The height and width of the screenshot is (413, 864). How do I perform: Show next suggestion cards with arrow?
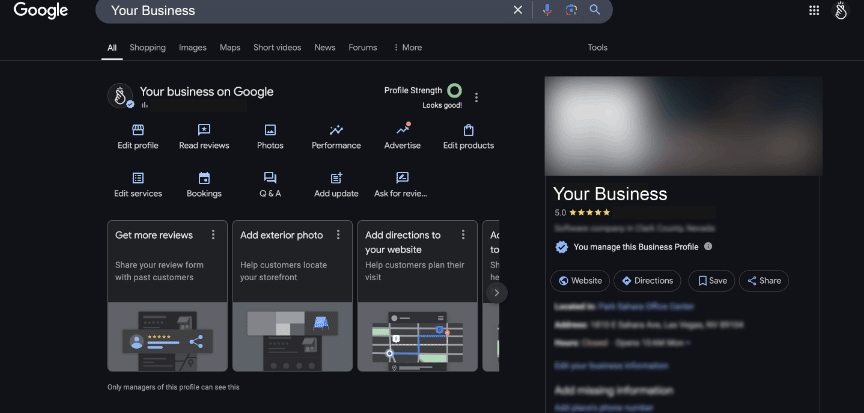(x=496, y=293)
